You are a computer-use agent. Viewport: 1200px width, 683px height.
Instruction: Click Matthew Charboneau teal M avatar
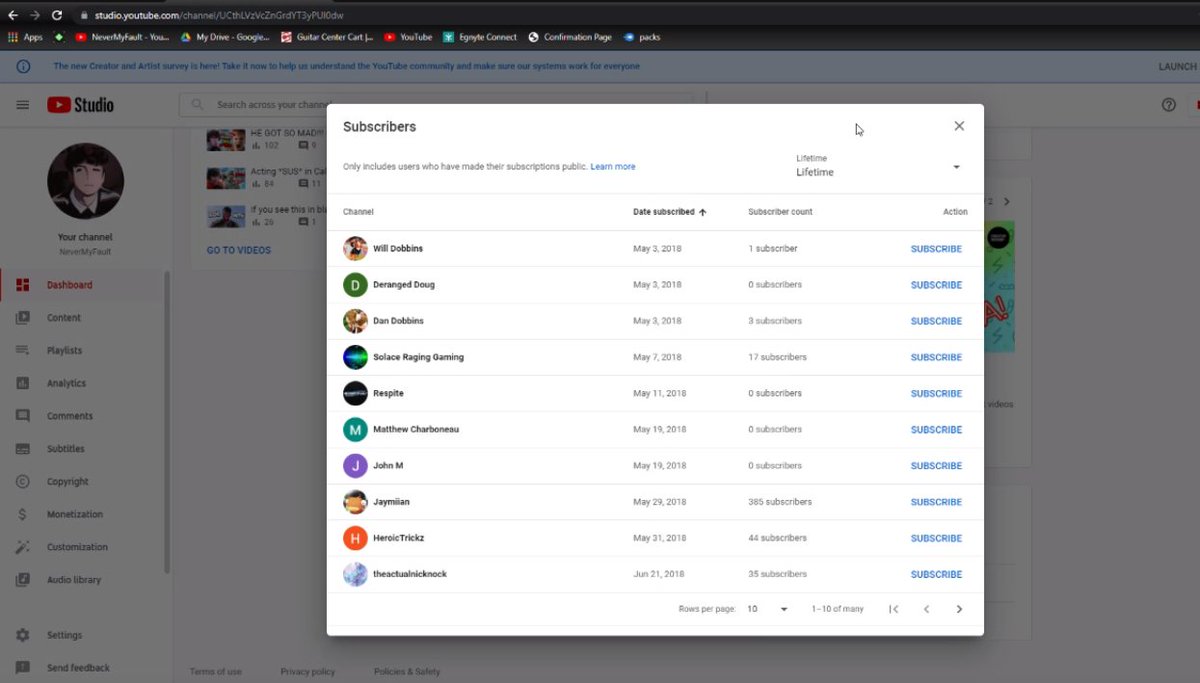pyautogui.click(x=355, y=430)
